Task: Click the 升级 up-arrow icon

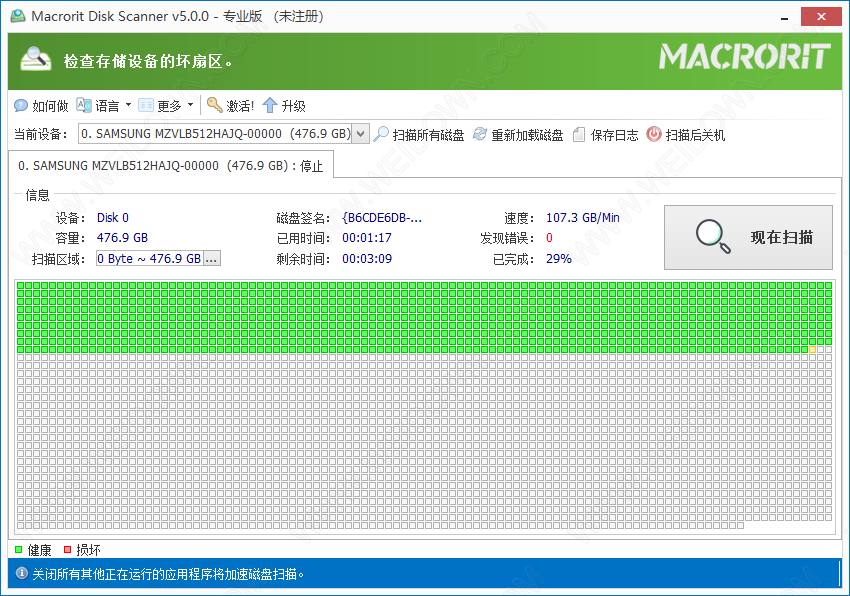Action: [270, 105]
